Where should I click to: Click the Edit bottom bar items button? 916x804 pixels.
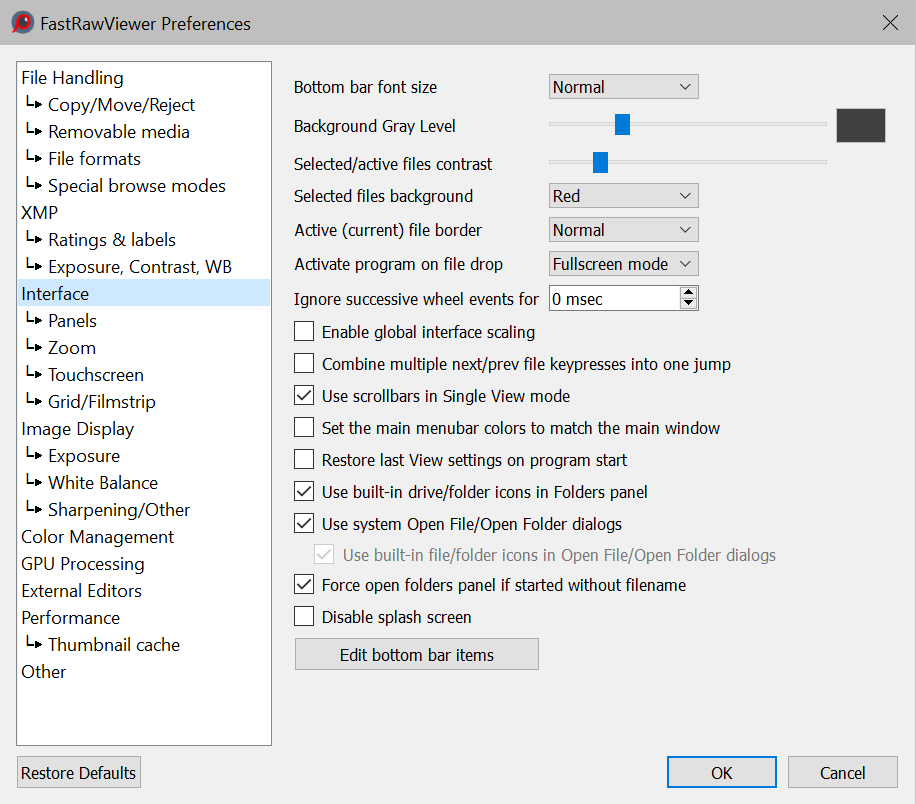(416, 655)
